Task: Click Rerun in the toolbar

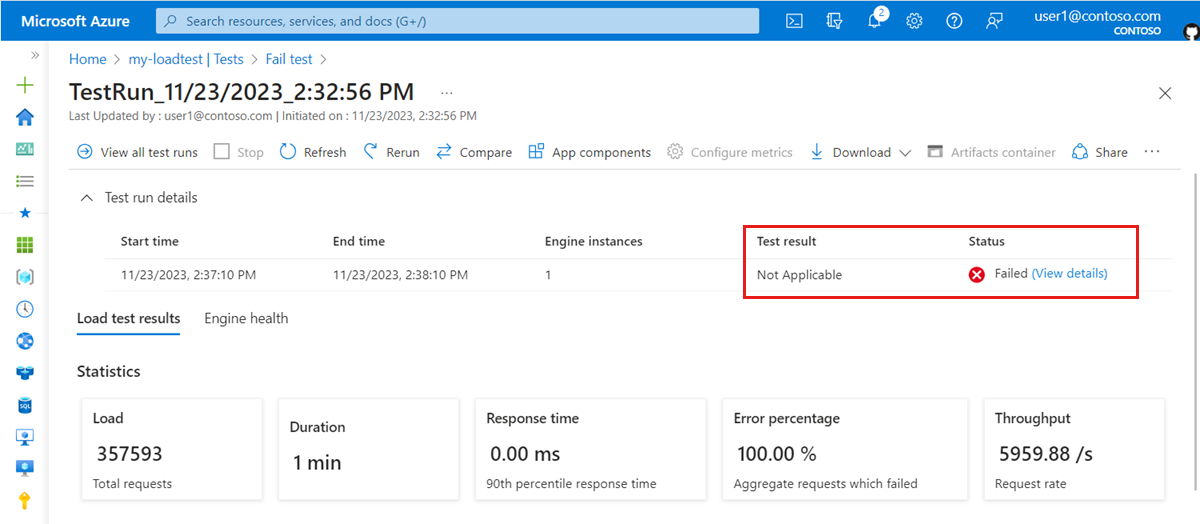Action: coord(391,152)
